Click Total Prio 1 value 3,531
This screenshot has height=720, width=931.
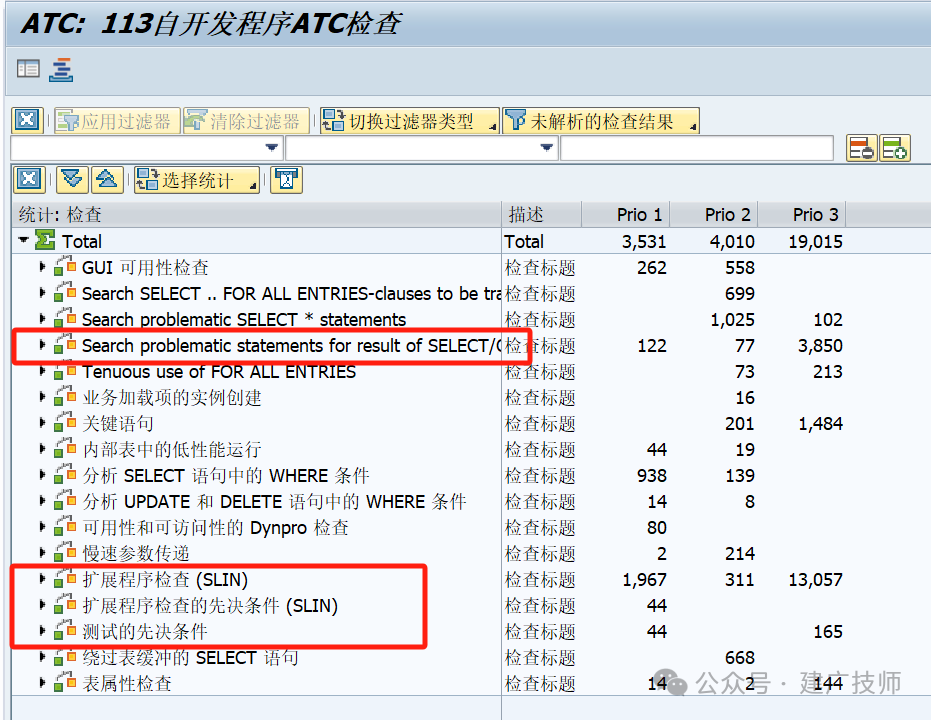[644, 242]
